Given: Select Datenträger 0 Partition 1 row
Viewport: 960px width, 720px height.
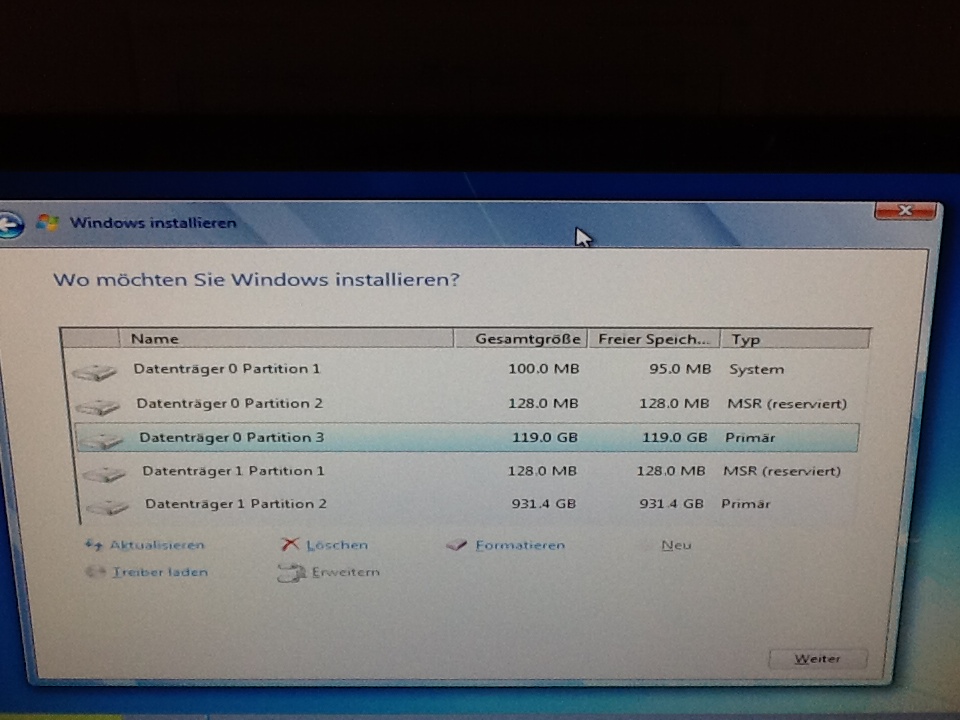Looking at the screenshot, I should point(465,369).
